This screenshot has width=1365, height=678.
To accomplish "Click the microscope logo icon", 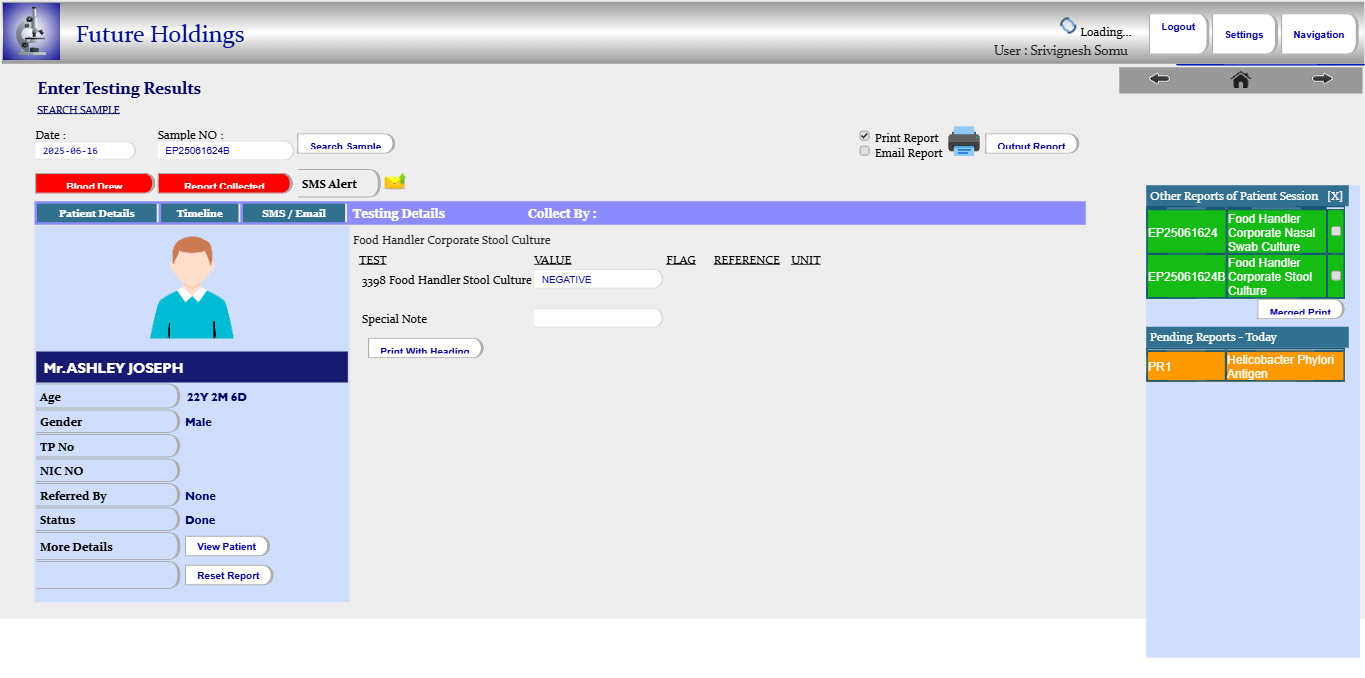I will (x=31, y=32).
